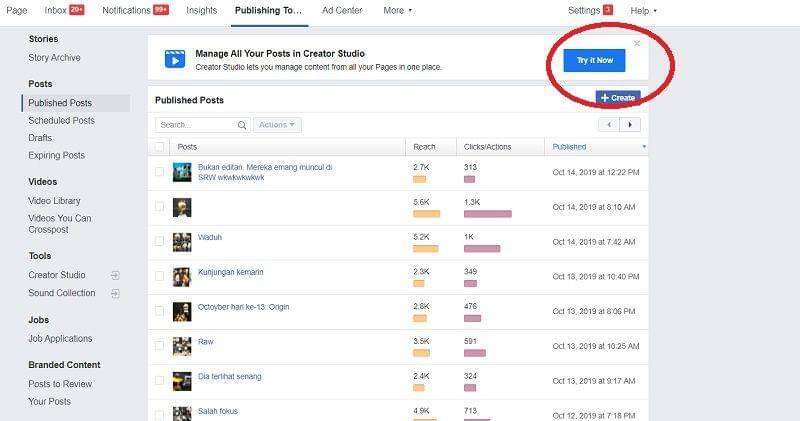Go to next page arrow
Viewport: 800px width, 421px height.
[x=630, y=125]
